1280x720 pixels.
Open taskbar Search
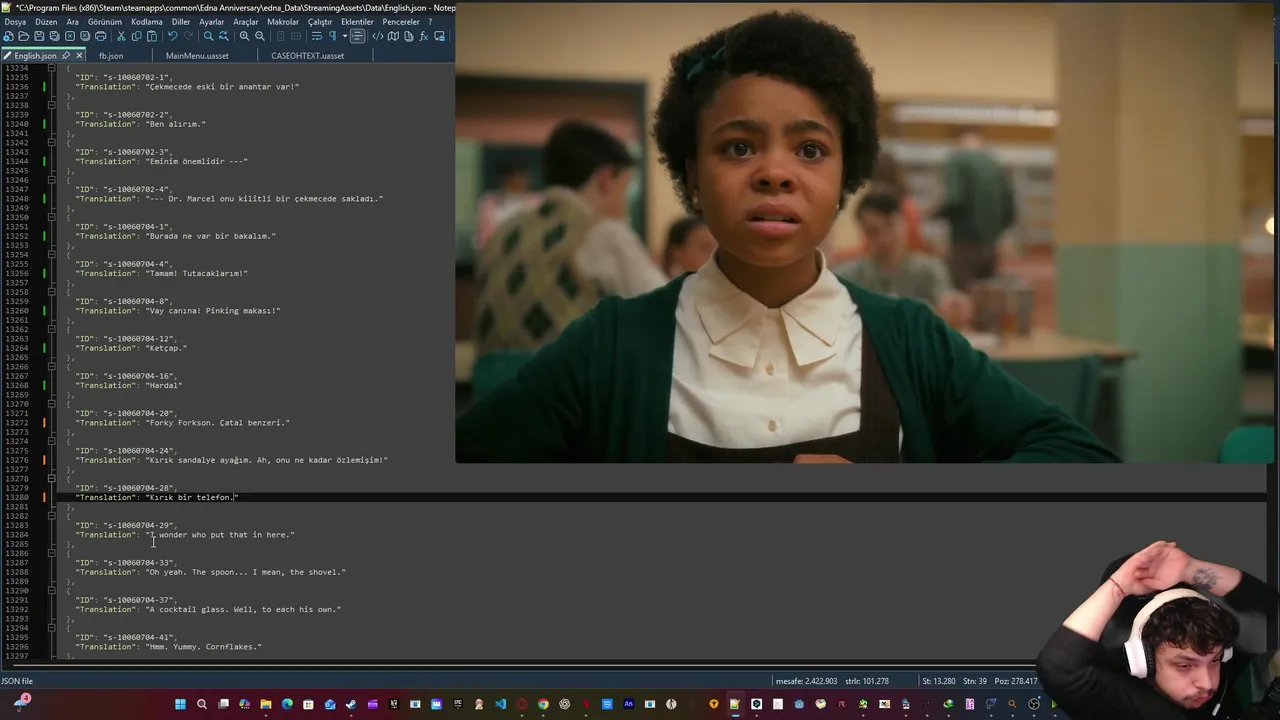coord(202,704)
